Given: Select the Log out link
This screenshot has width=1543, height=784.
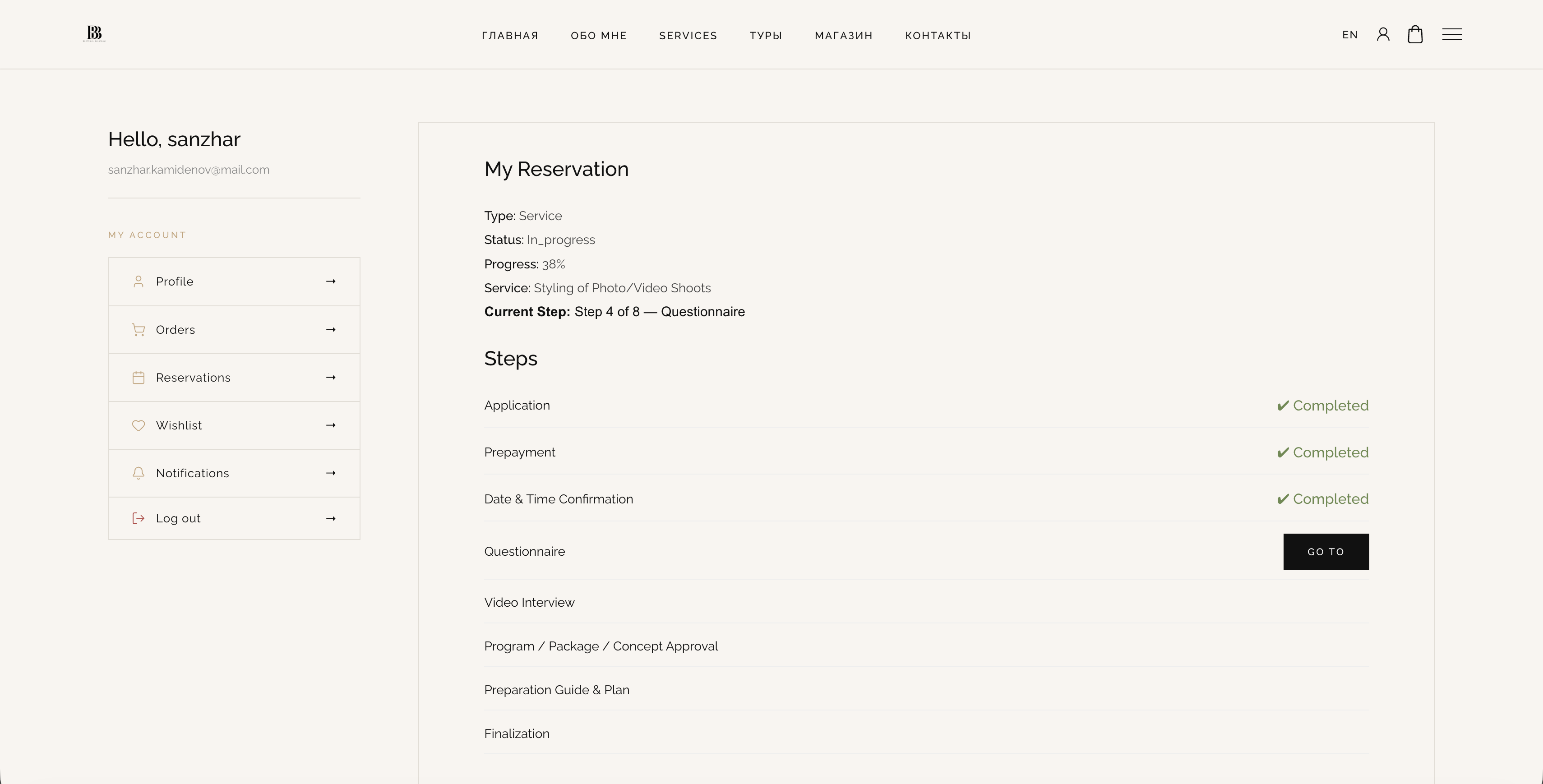Looking at the screenshot, I should 234,519.
